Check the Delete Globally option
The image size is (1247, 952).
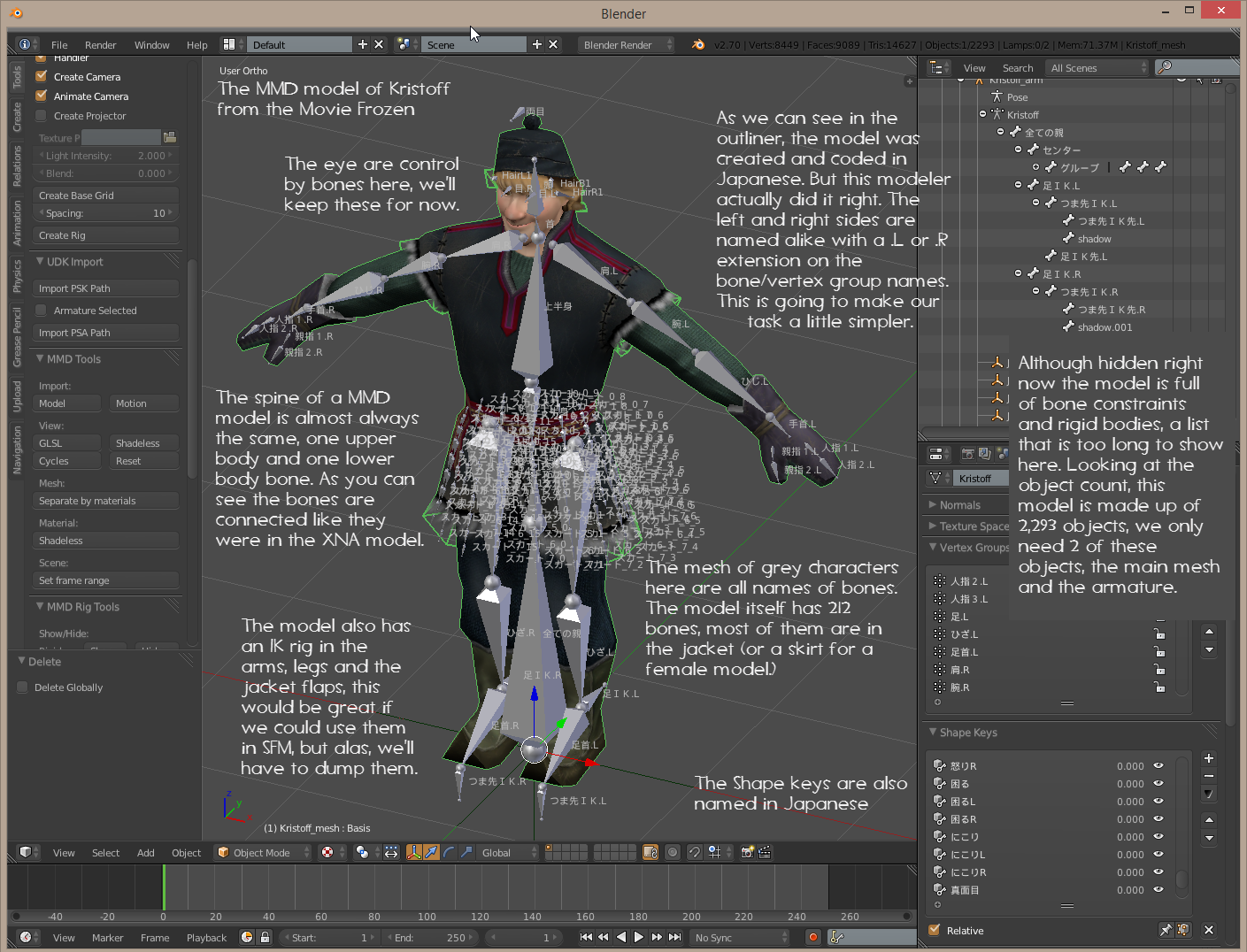point(22,687)
